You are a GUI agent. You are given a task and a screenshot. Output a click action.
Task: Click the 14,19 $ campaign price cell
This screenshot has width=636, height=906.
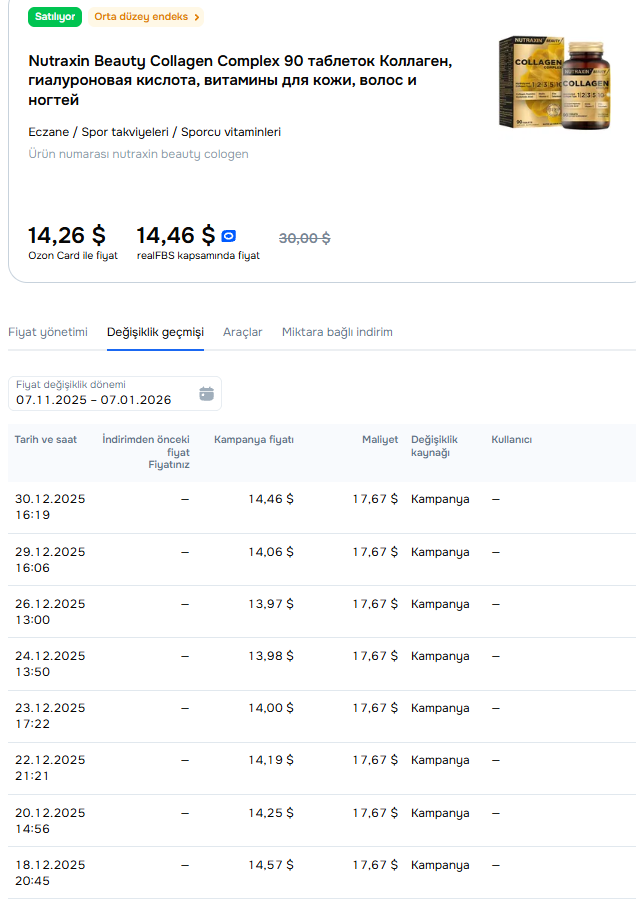pos(271,760)
